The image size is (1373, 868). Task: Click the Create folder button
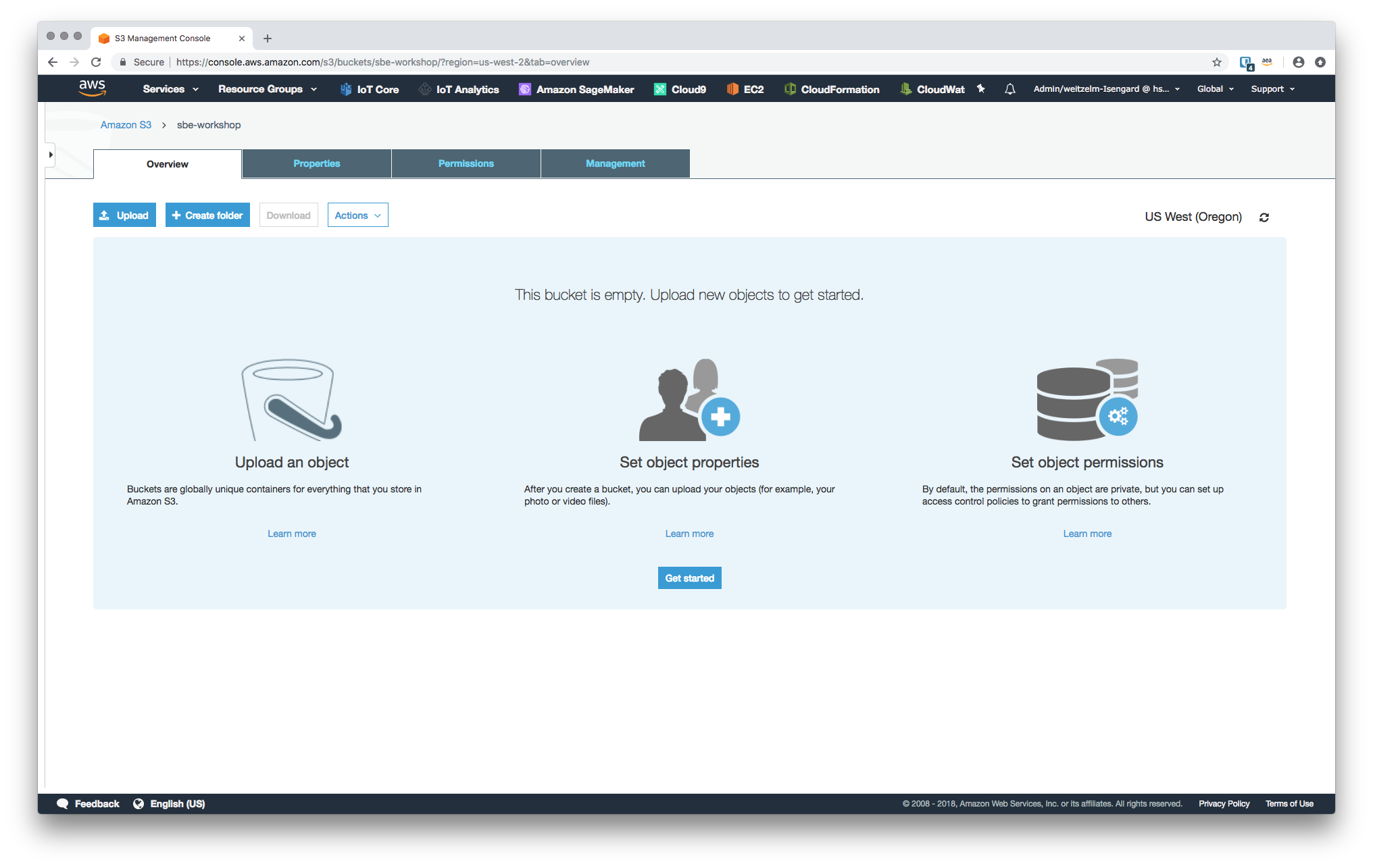coord(207,215)
